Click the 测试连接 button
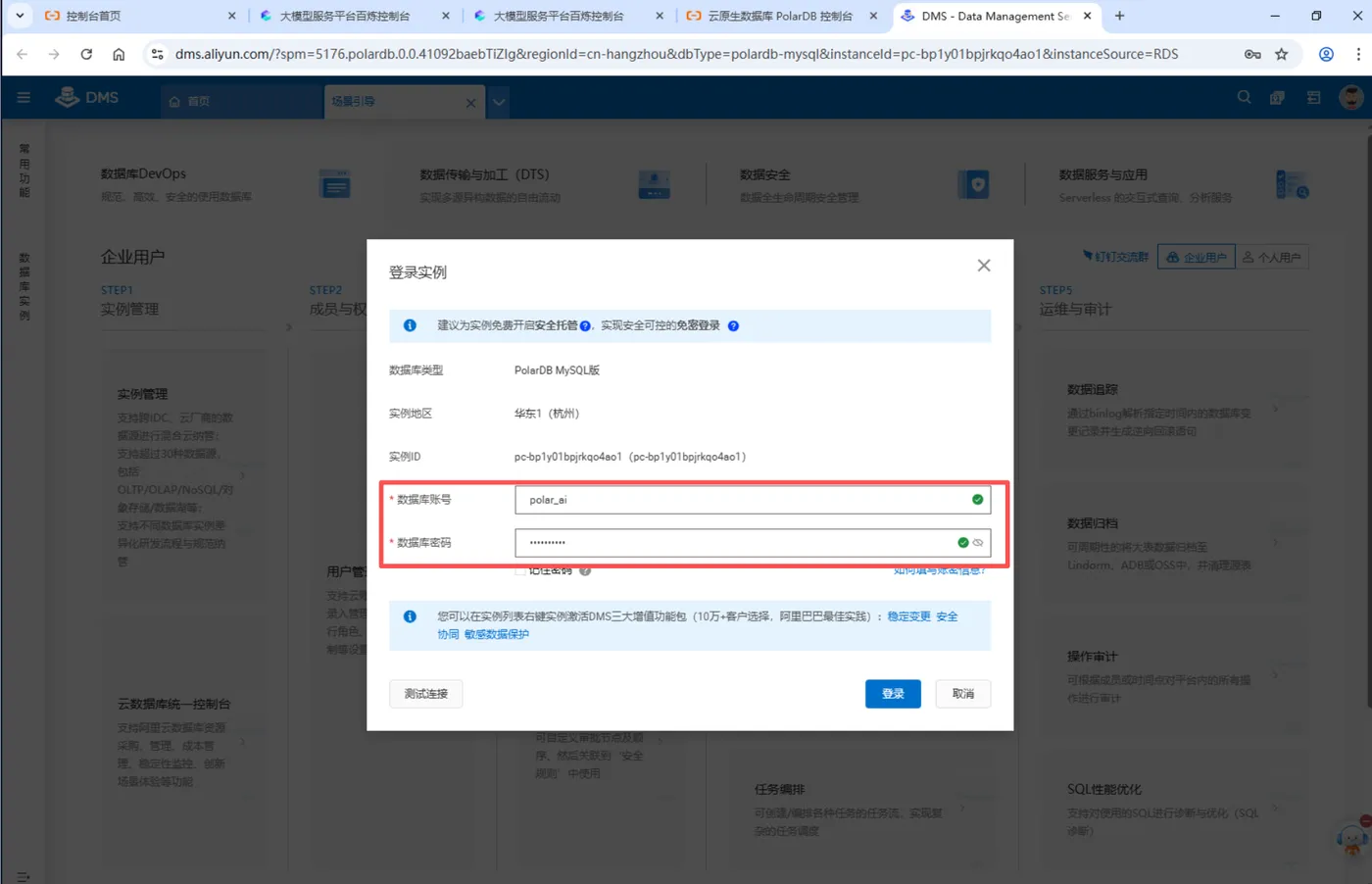Viewport: 1372px width, 884px height. (425, 694)
